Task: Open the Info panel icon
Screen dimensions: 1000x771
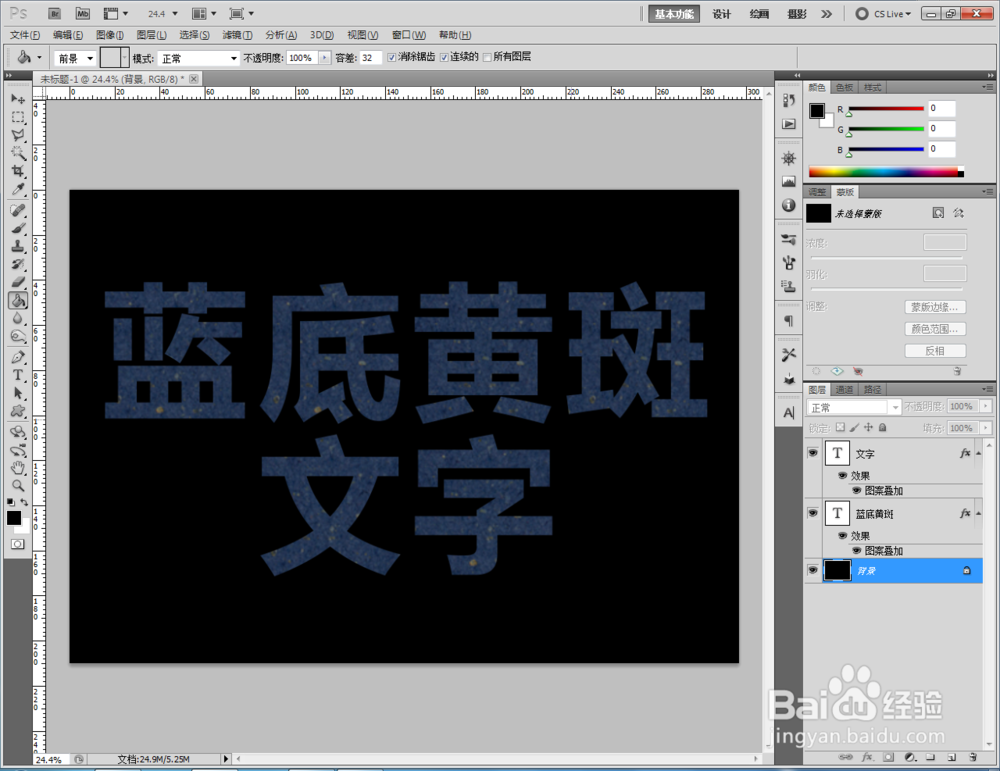Action: [789, 205]
